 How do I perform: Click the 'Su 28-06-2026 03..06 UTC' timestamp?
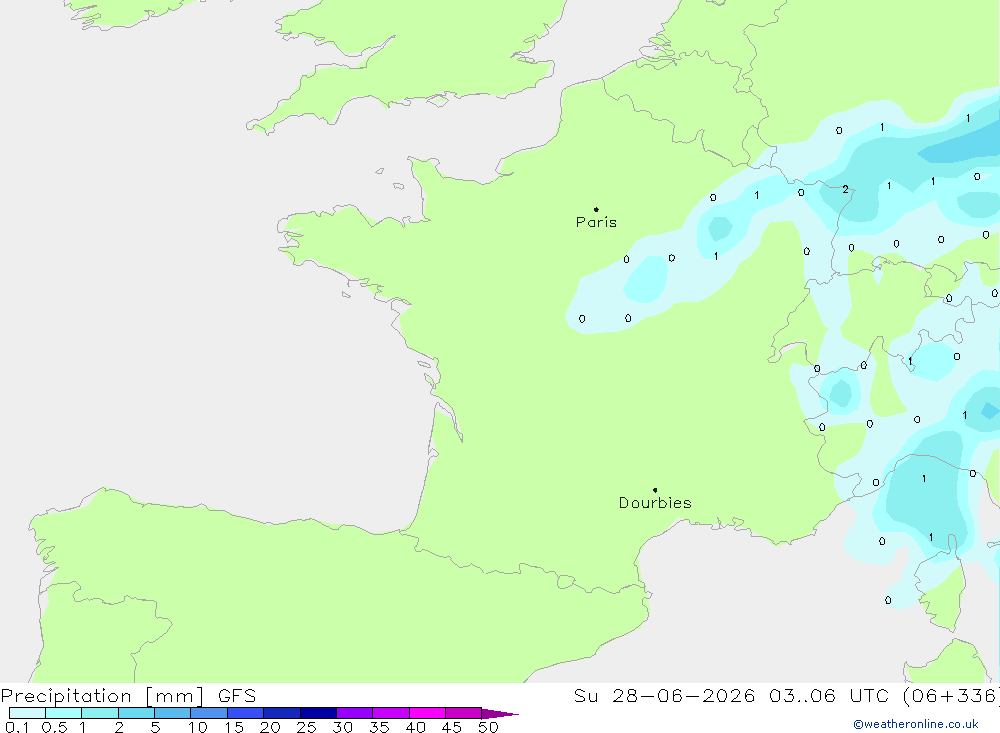[x=732, y=696]
